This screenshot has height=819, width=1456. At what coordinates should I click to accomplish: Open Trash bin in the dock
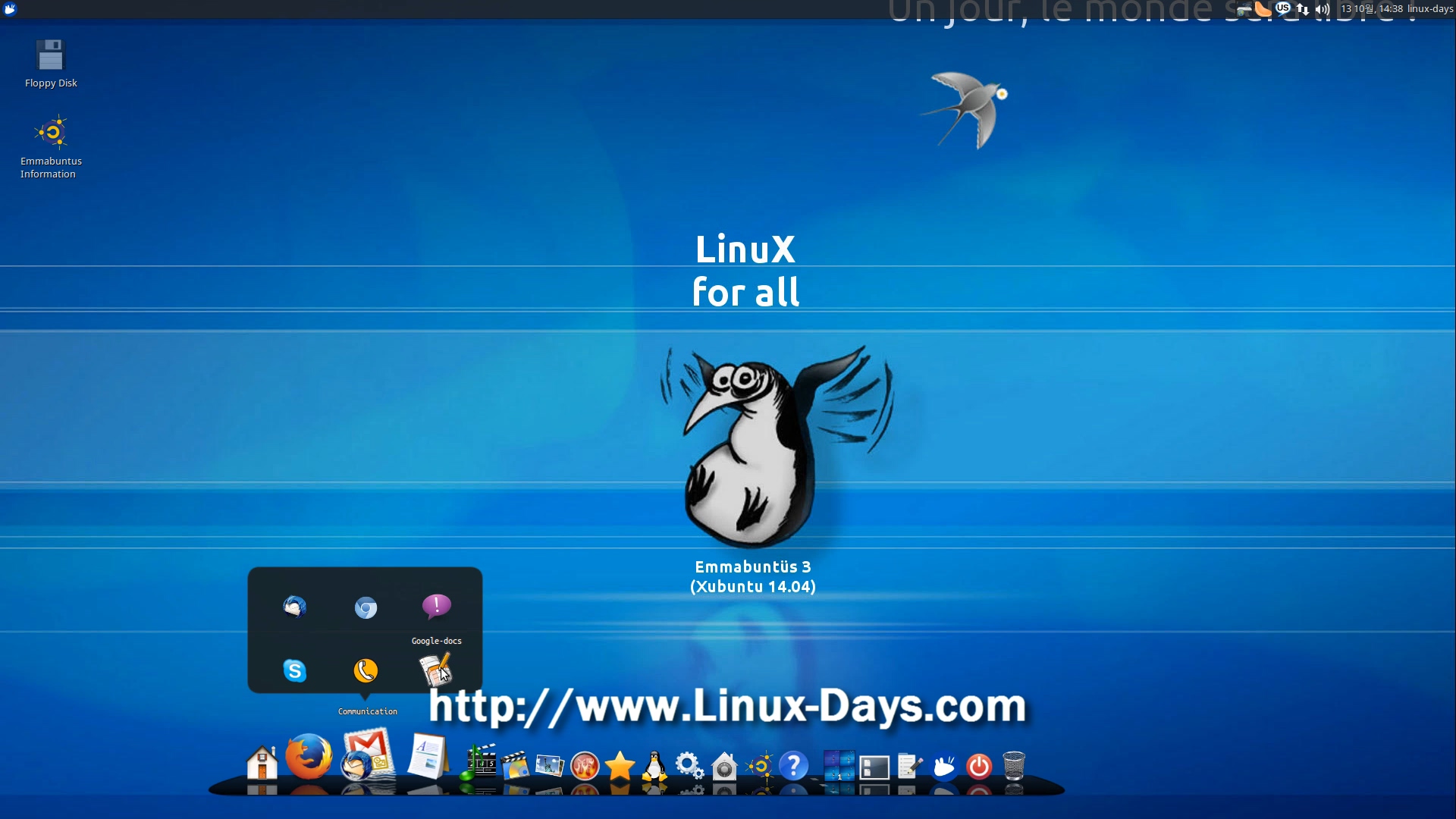click(x=1014, y=765)
